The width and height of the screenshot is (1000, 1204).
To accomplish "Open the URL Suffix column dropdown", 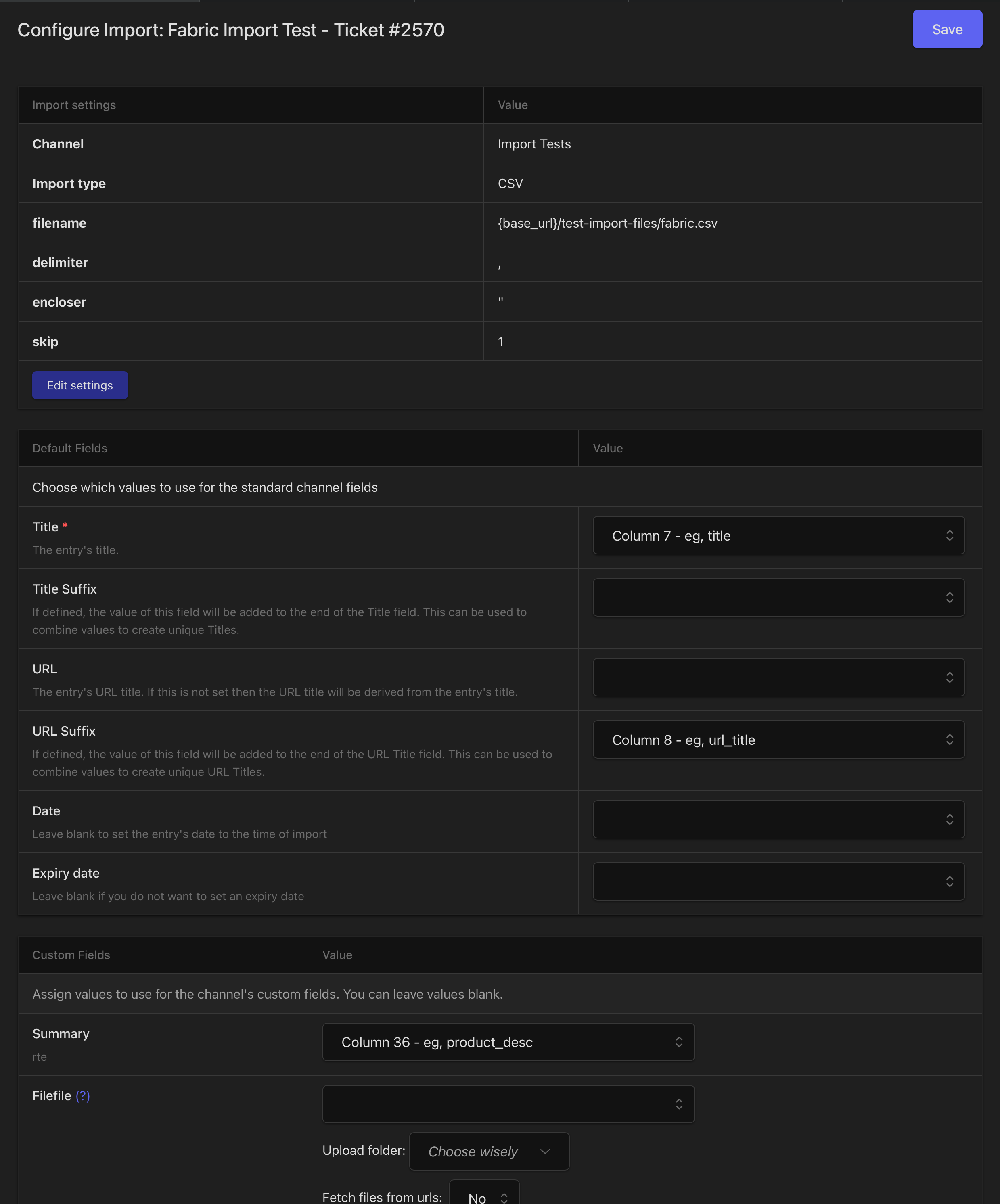I will [x=779, y=740].
